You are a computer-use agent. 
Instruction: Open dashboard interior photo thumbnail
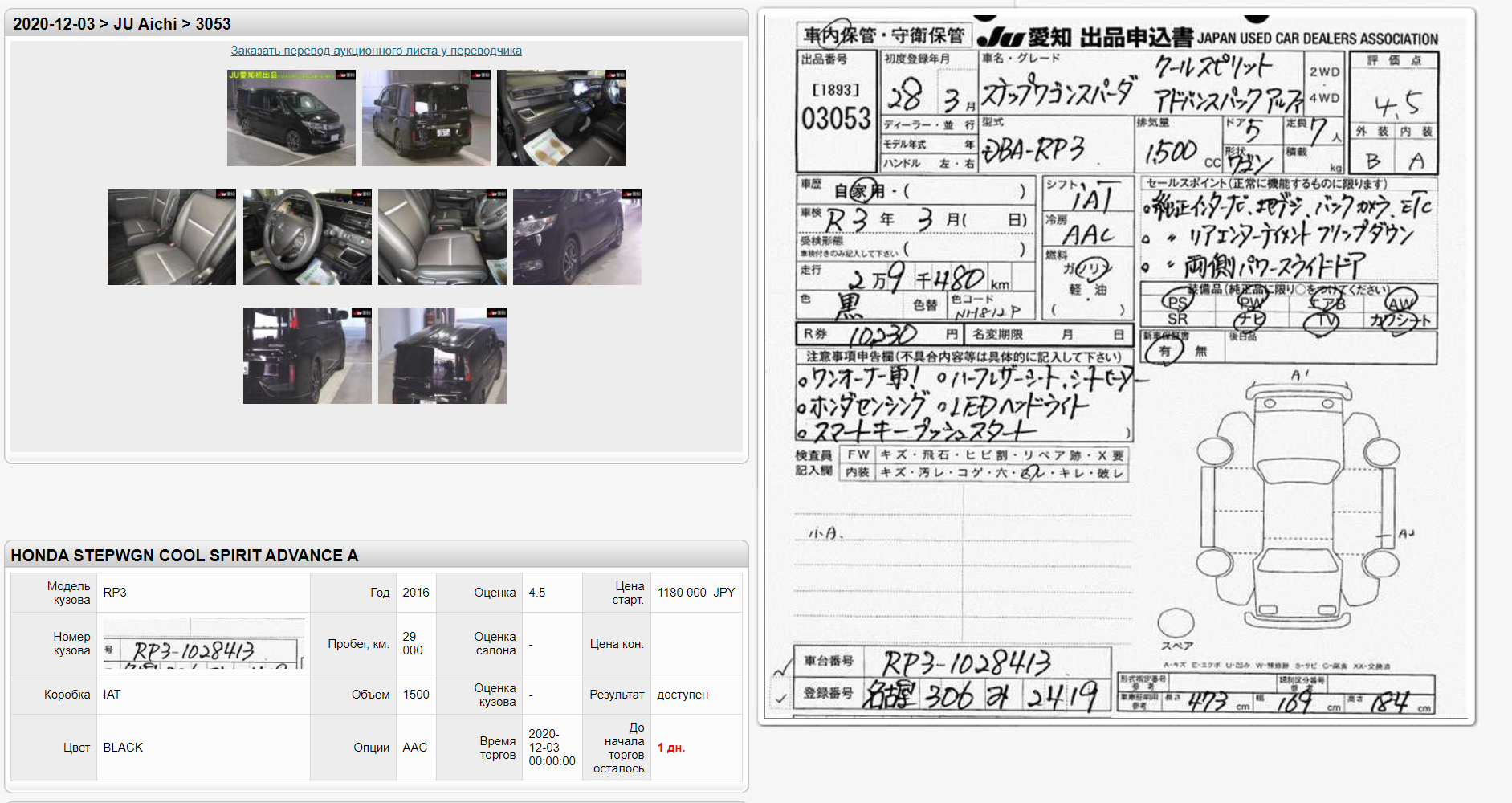561,118
